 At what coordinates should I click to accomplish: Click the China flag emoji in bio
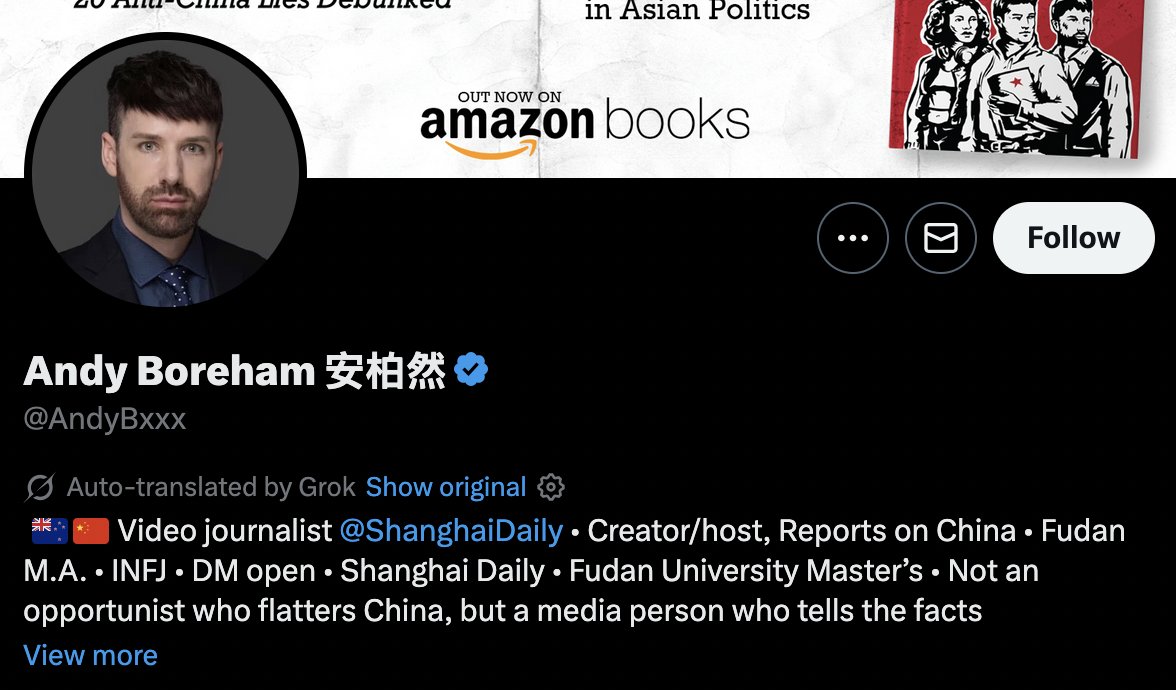click(91, 531)
